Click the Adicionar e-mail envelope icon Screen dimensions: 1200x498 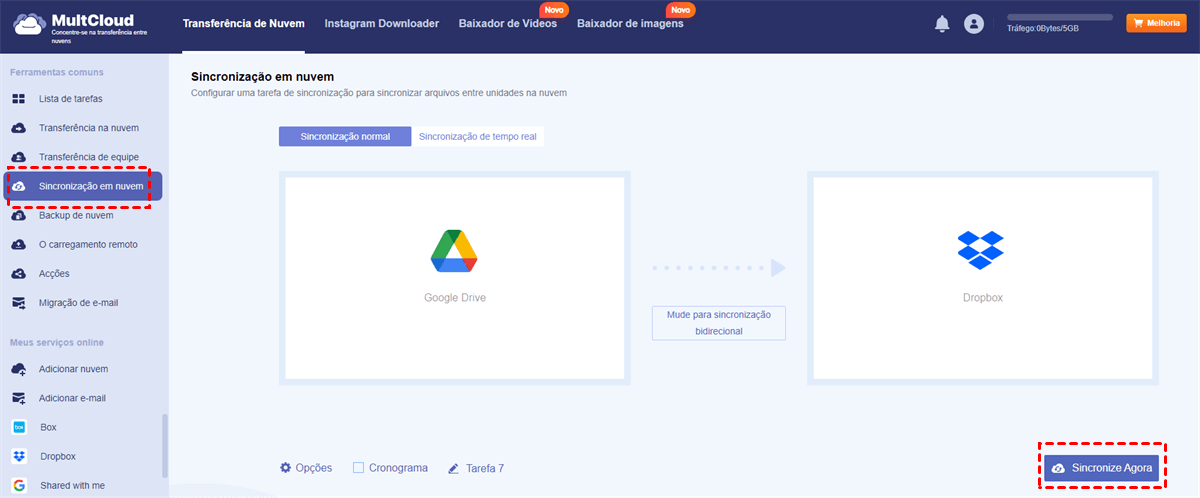(x=19, y=398)
